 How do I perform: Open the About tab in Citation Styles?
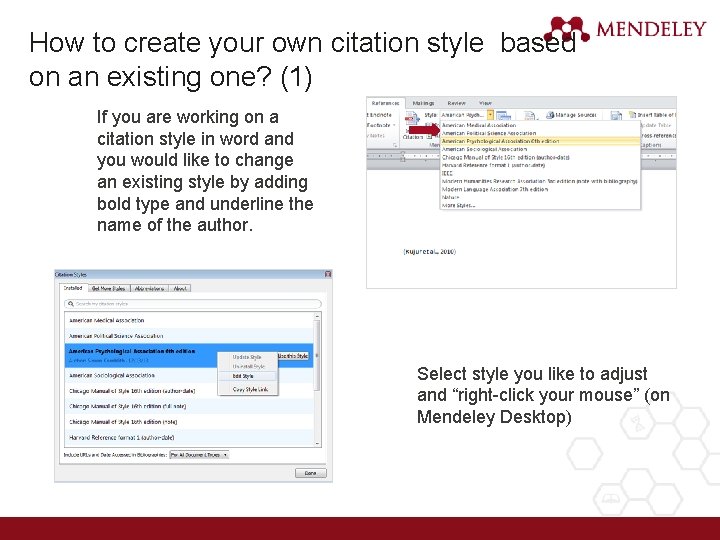click(x=180, y=288)
